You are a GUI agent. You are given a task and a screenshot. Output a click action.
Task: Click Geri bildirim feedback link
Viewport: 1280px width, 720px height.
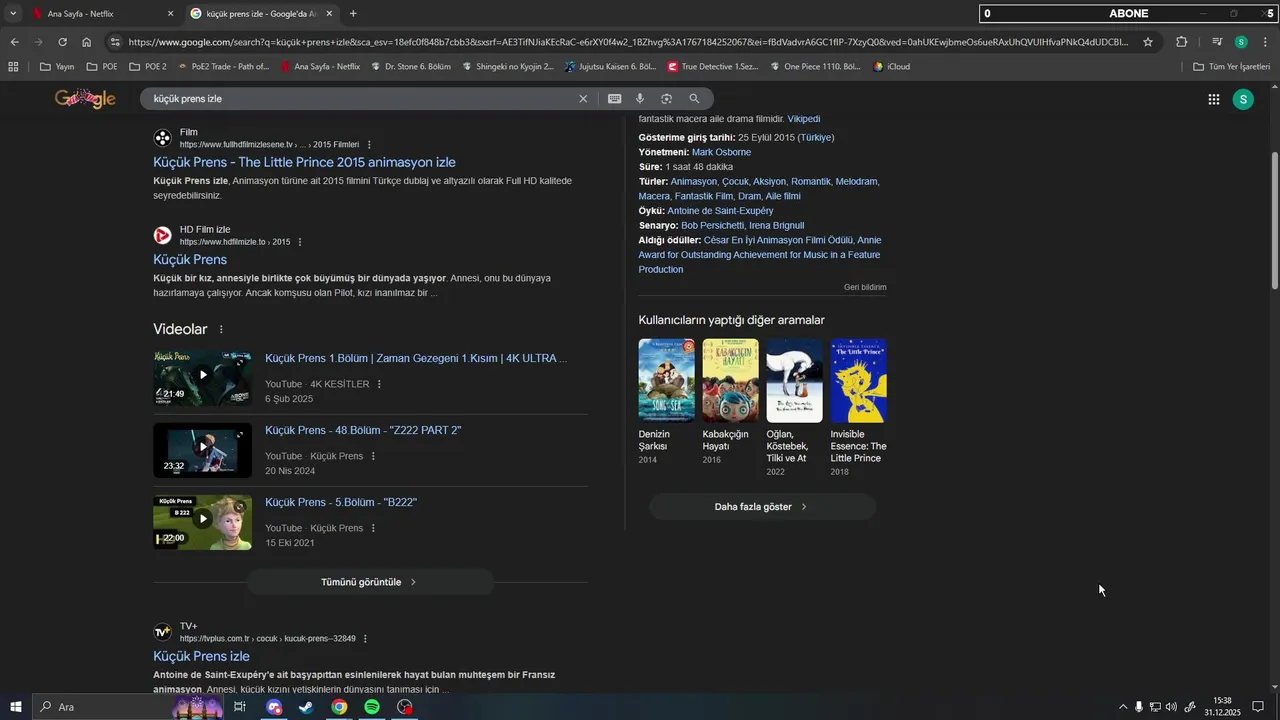[x=865, y=287]
